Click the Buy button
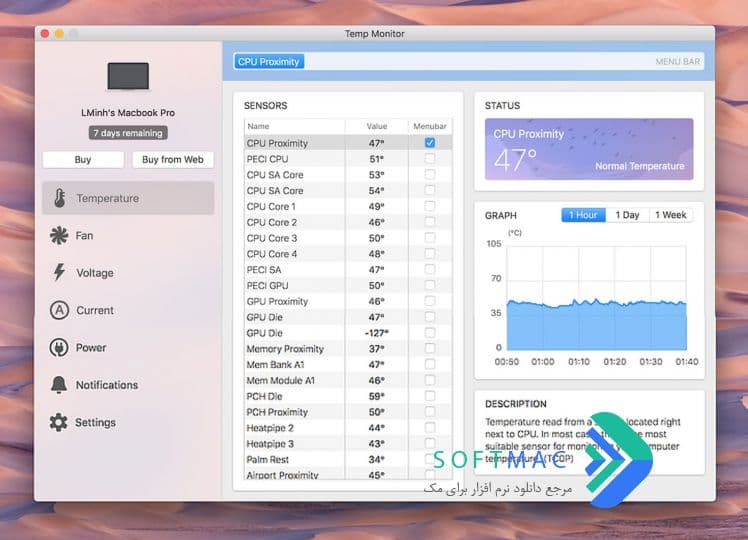This screenshot has width=748, height=540. (83, 160)
